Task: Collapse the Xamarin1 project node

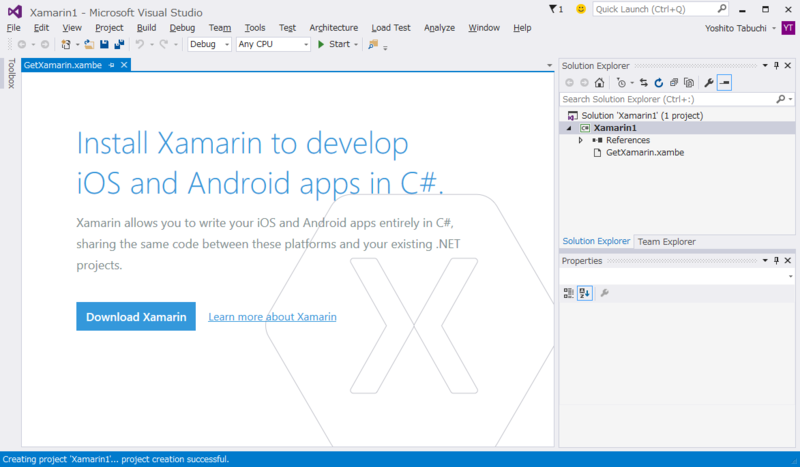Action: coord(569,128)
